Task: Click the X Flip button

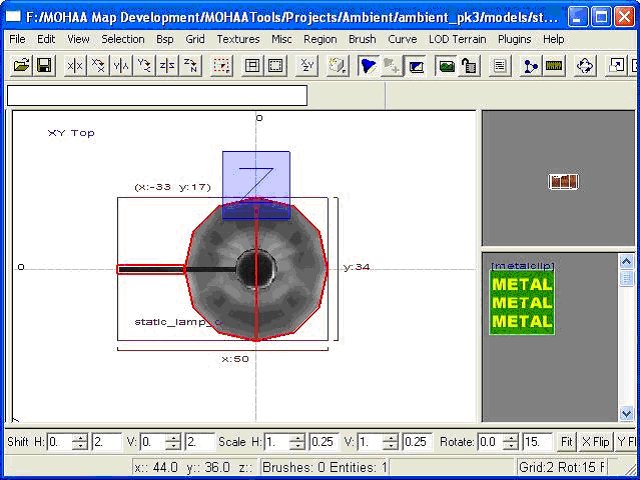Action: (x=596, y=442)
